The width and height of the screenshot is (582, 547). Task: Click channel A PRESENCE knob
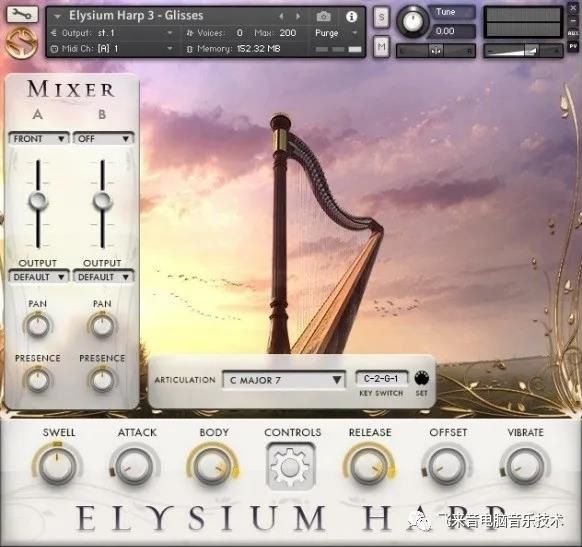(x=38, y=380)
